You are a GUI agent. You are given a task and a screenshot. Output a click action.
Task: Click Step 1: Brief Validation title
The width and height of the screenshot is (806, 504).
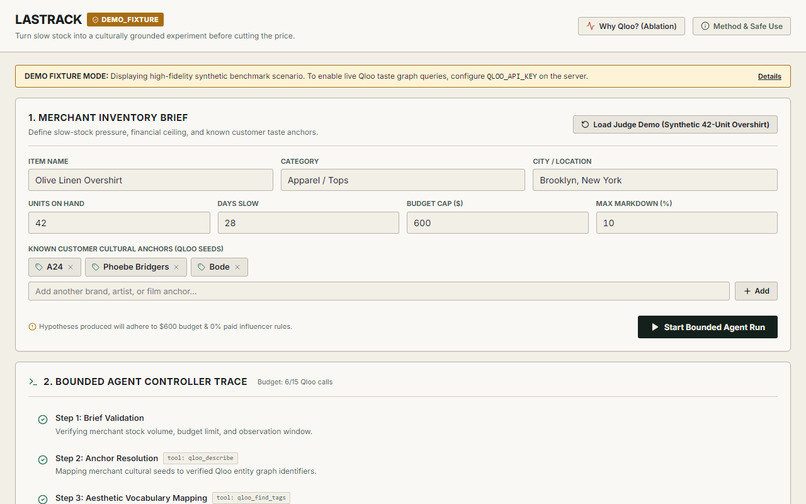[x=100, y=418]
